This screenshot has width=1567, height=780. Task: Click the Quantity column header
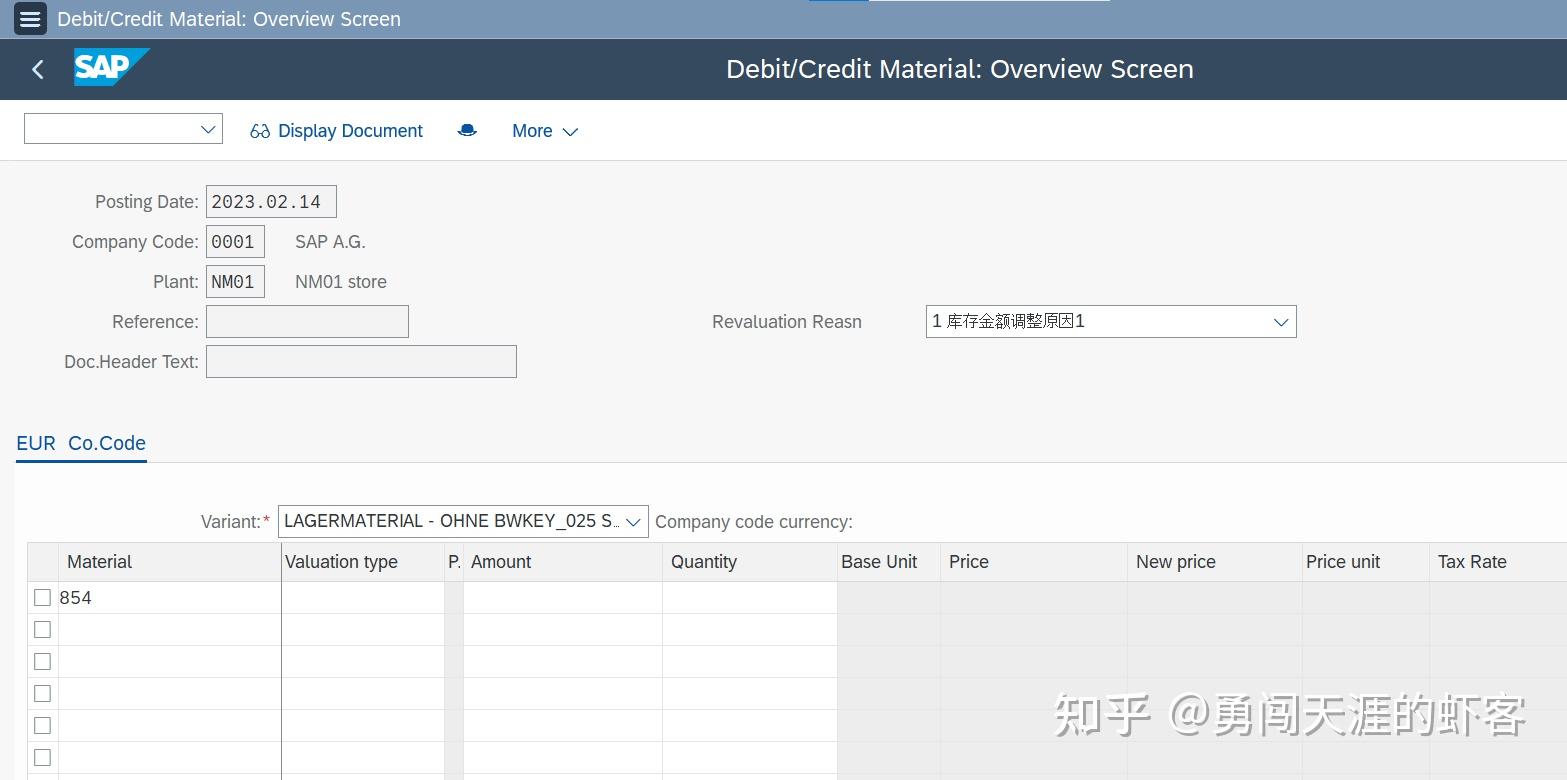click(x=749, y=562)
